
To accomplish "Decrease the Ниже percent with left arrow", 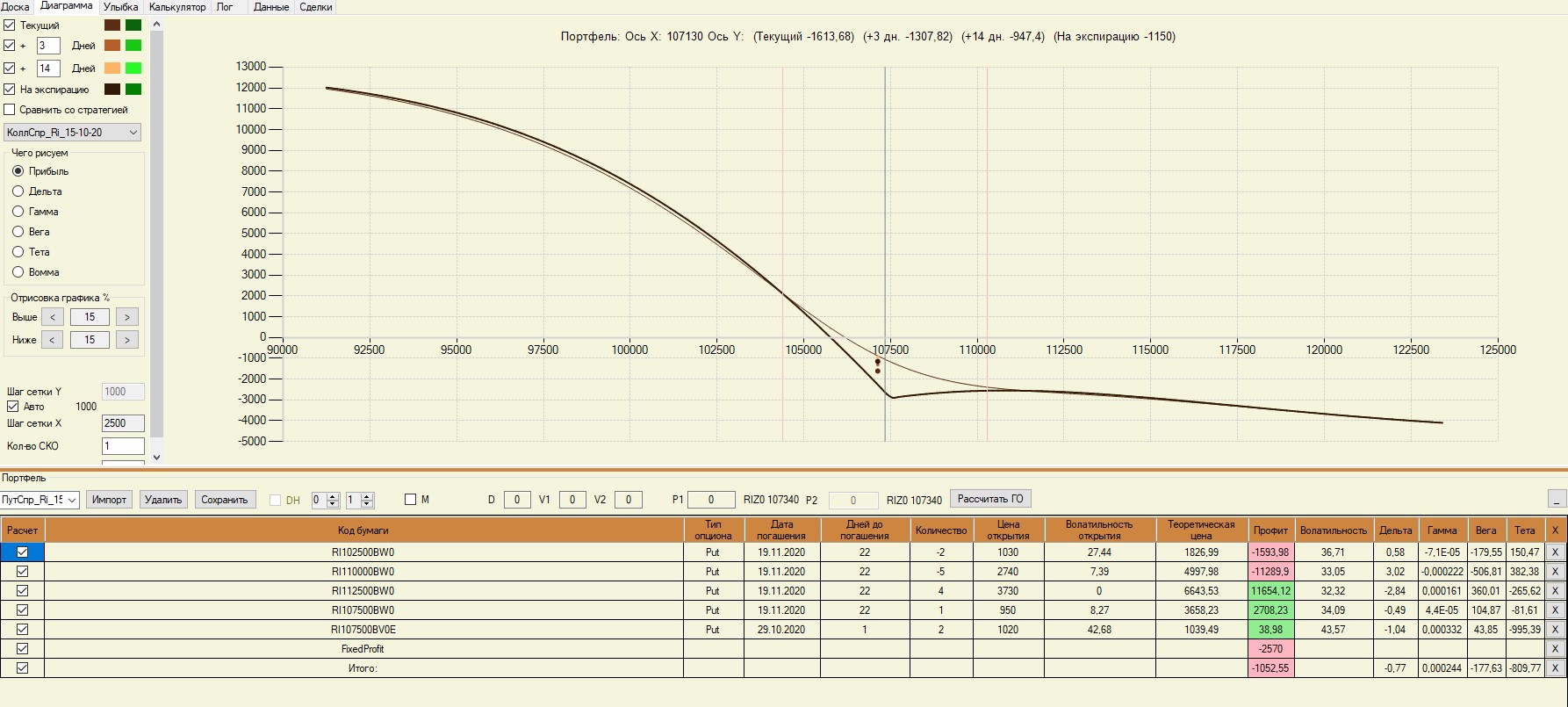I will click(x=53, y=340).
